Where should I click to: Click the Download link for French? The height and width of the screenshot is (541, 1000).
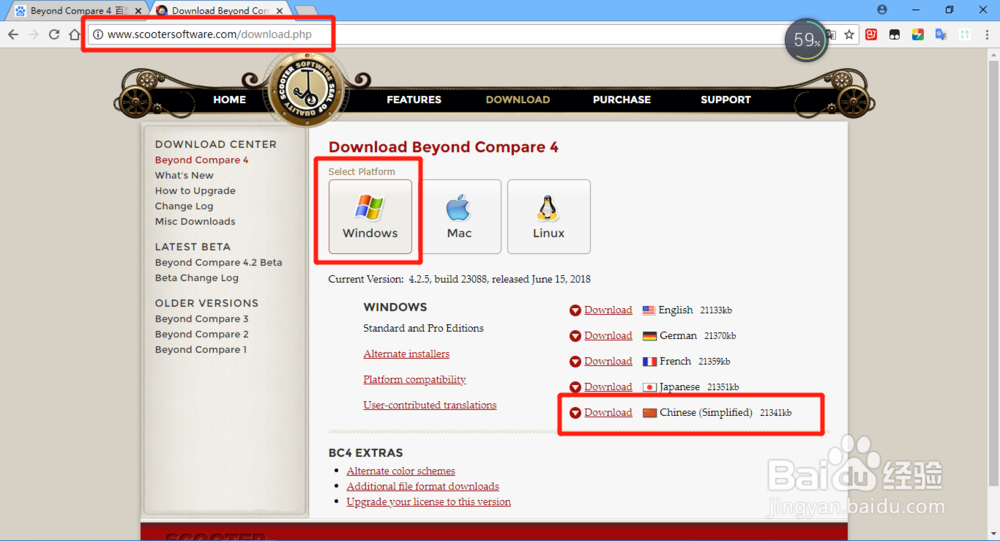[608, 361]
